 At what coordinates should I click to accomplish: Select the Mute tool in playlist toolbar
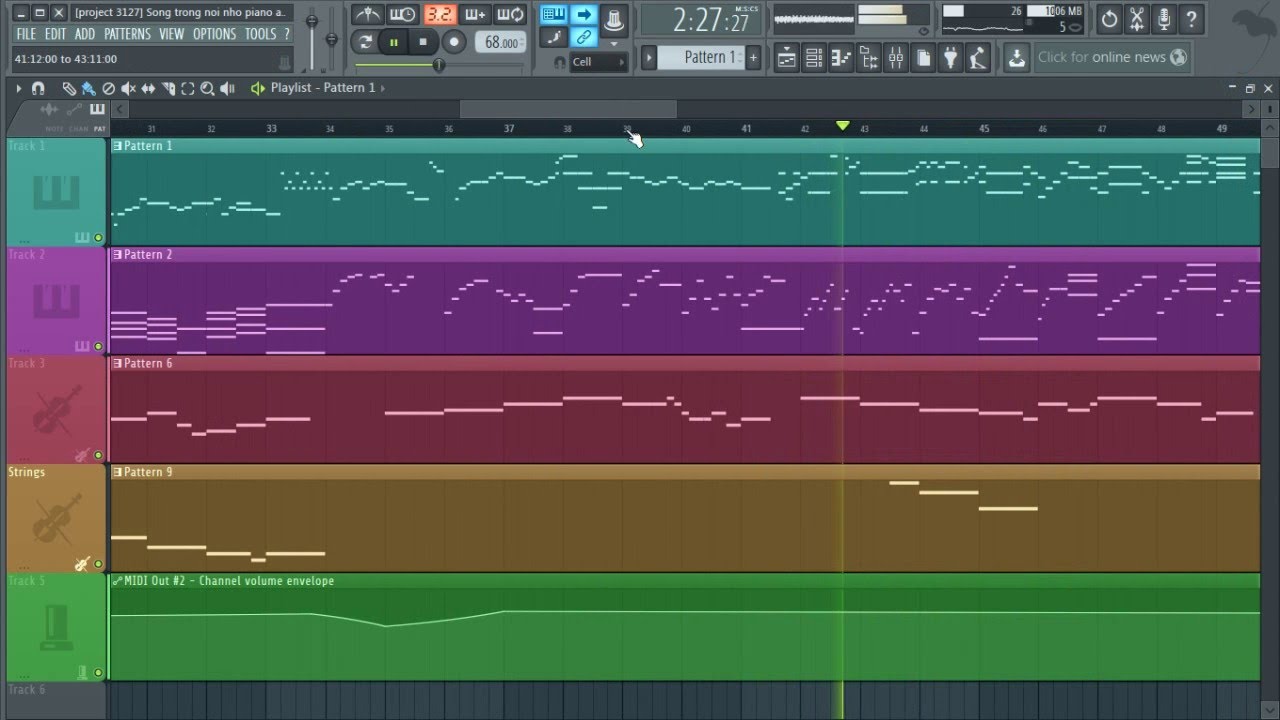click(x=128, y=88)
